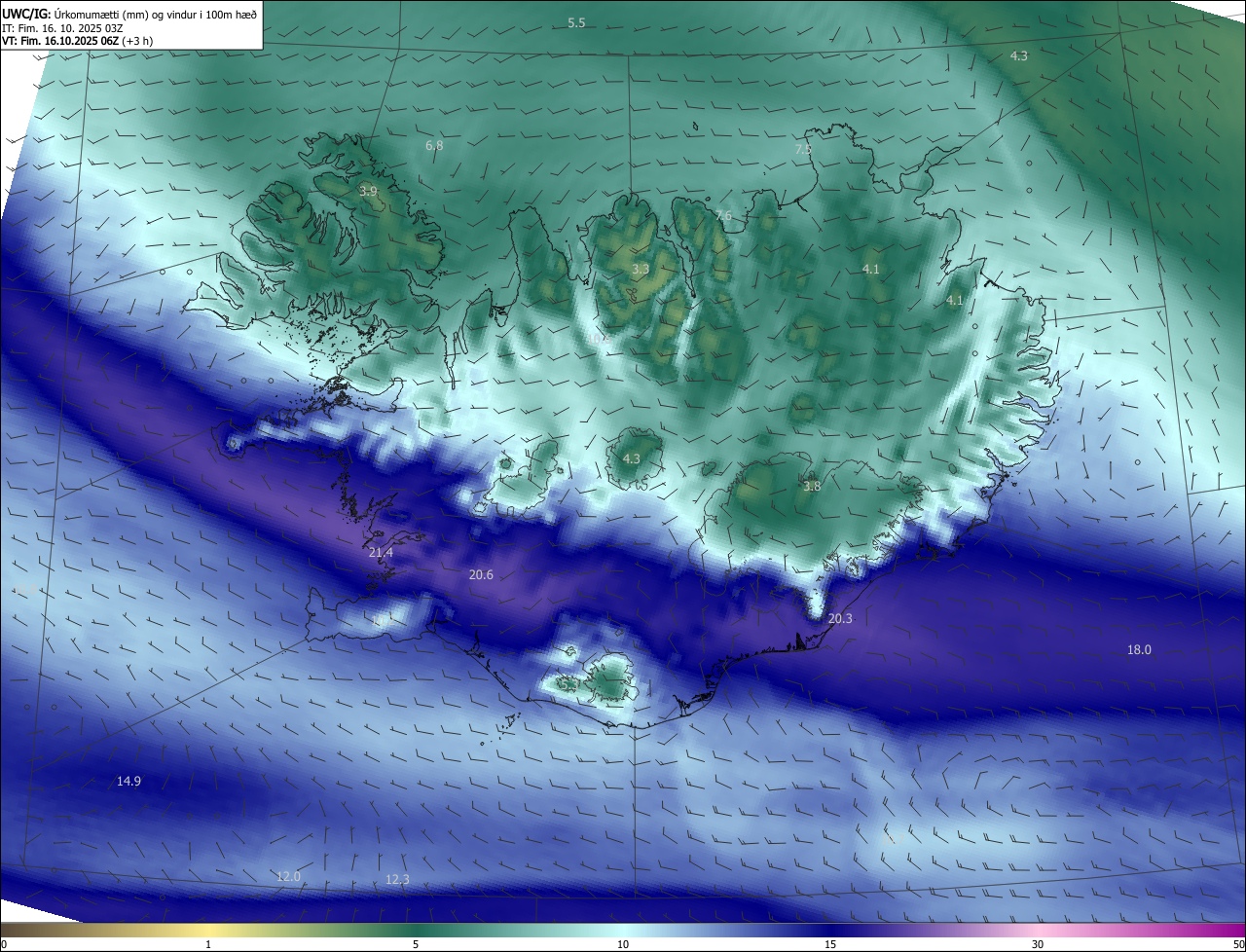Click the map value 7.6
Screen dimensions: 1246x952
(x=723, y=216)
